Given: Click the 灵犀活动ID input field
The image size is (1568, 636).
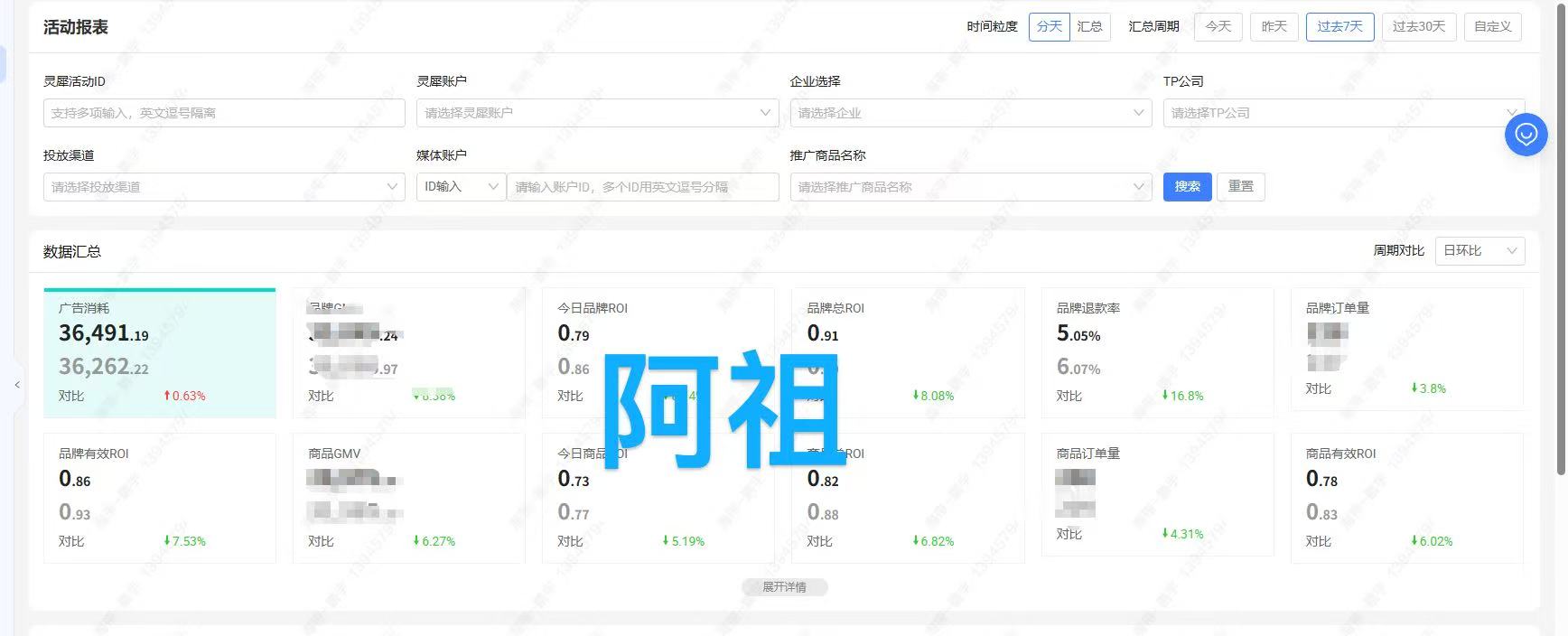Looking at the screenshot, I should (x=224, y=113).
